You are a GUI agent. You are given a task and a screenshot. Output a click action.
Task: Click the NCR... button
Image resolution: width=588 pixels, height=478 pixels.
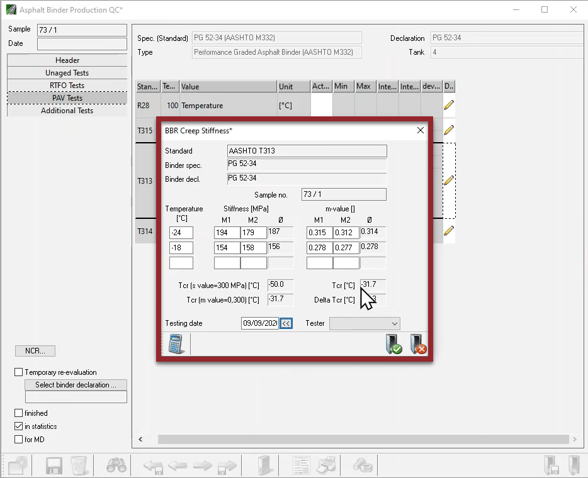35,351
